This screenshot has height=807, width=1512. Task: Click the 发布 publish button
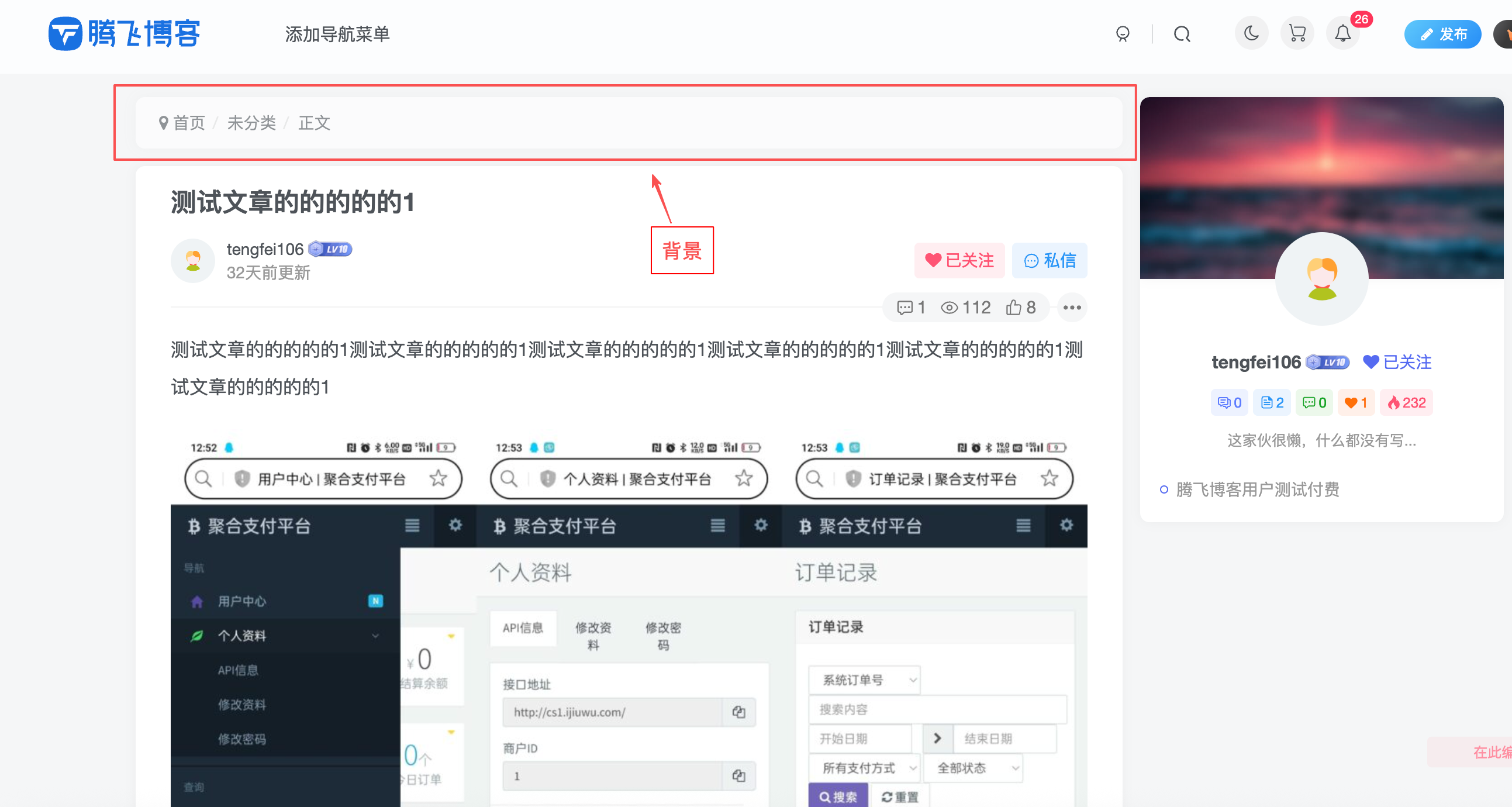[x=1443, y=33]
